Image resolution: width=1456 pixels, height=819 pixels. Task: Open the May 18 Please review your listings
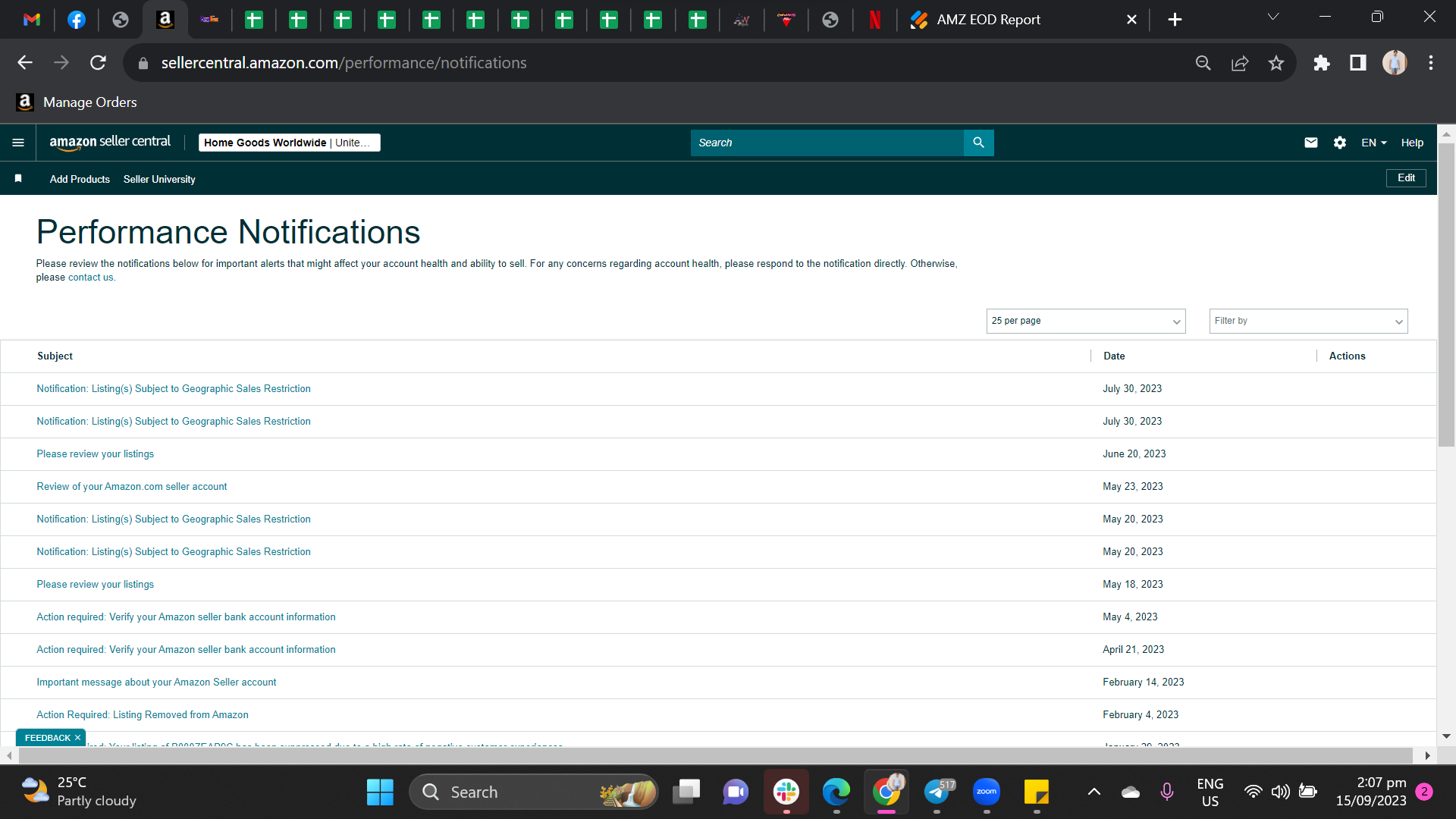(96, 584)
